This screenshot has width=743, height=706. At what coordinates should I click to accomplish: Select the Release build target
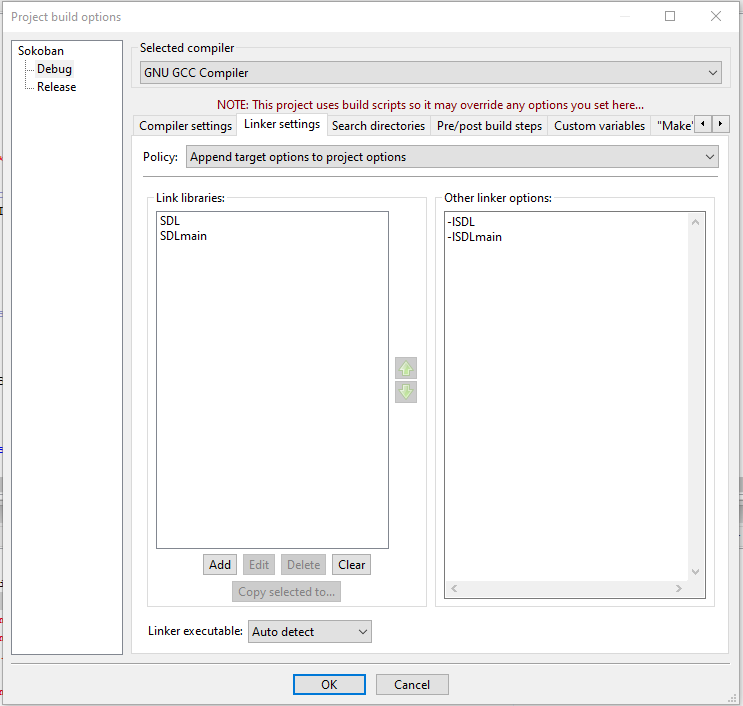[57, 87]
